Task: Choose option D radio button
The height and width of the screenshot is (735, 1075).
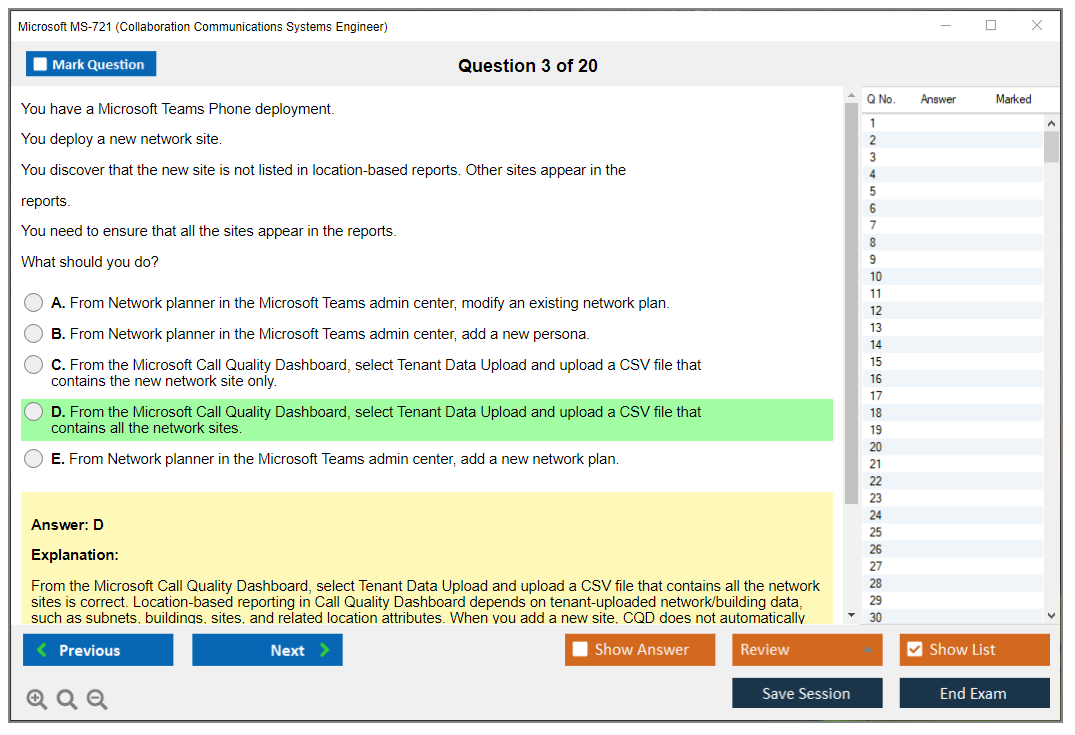Action: point(34,411)
